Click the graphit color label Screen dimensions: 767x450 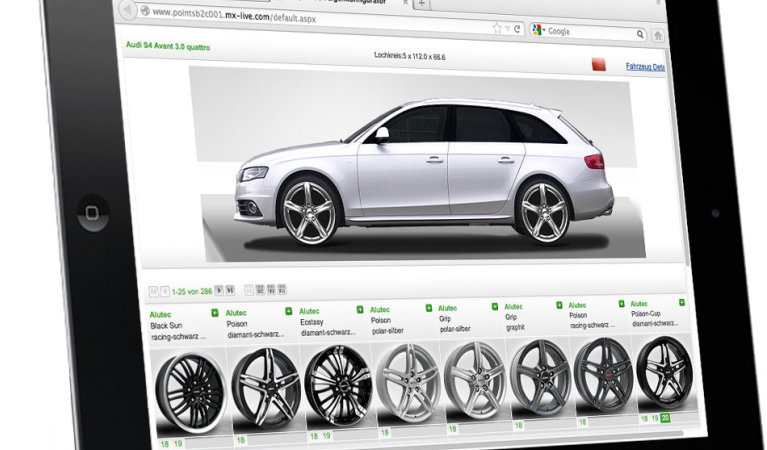pyautogui.click(x=515, y=328)
